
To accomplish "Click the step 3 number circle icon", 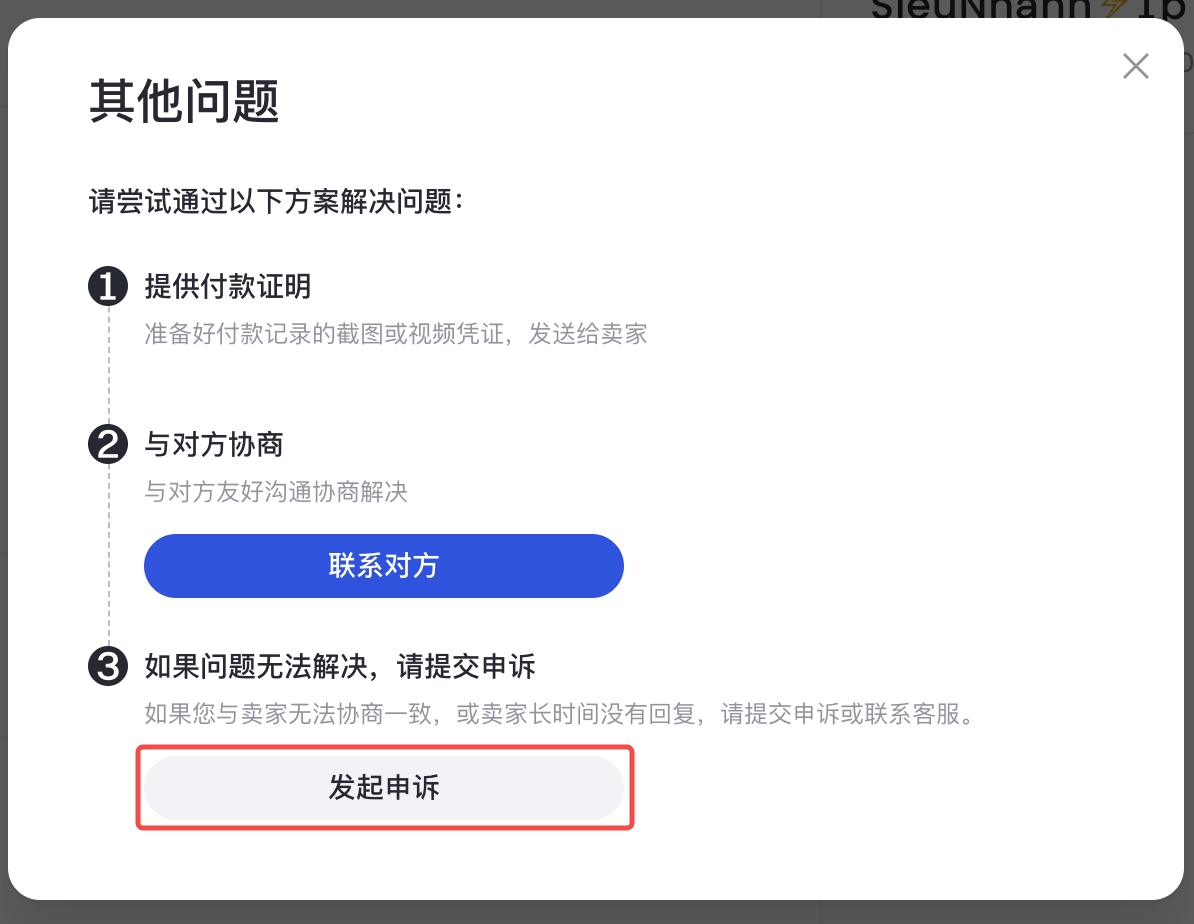I will coord(108,666).
